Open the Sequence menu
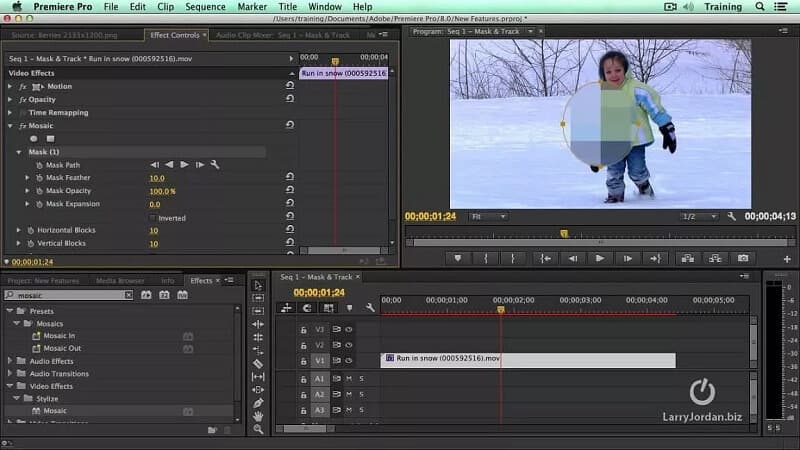Viewport: 800px width, 450px height. [x=205, y=7]
